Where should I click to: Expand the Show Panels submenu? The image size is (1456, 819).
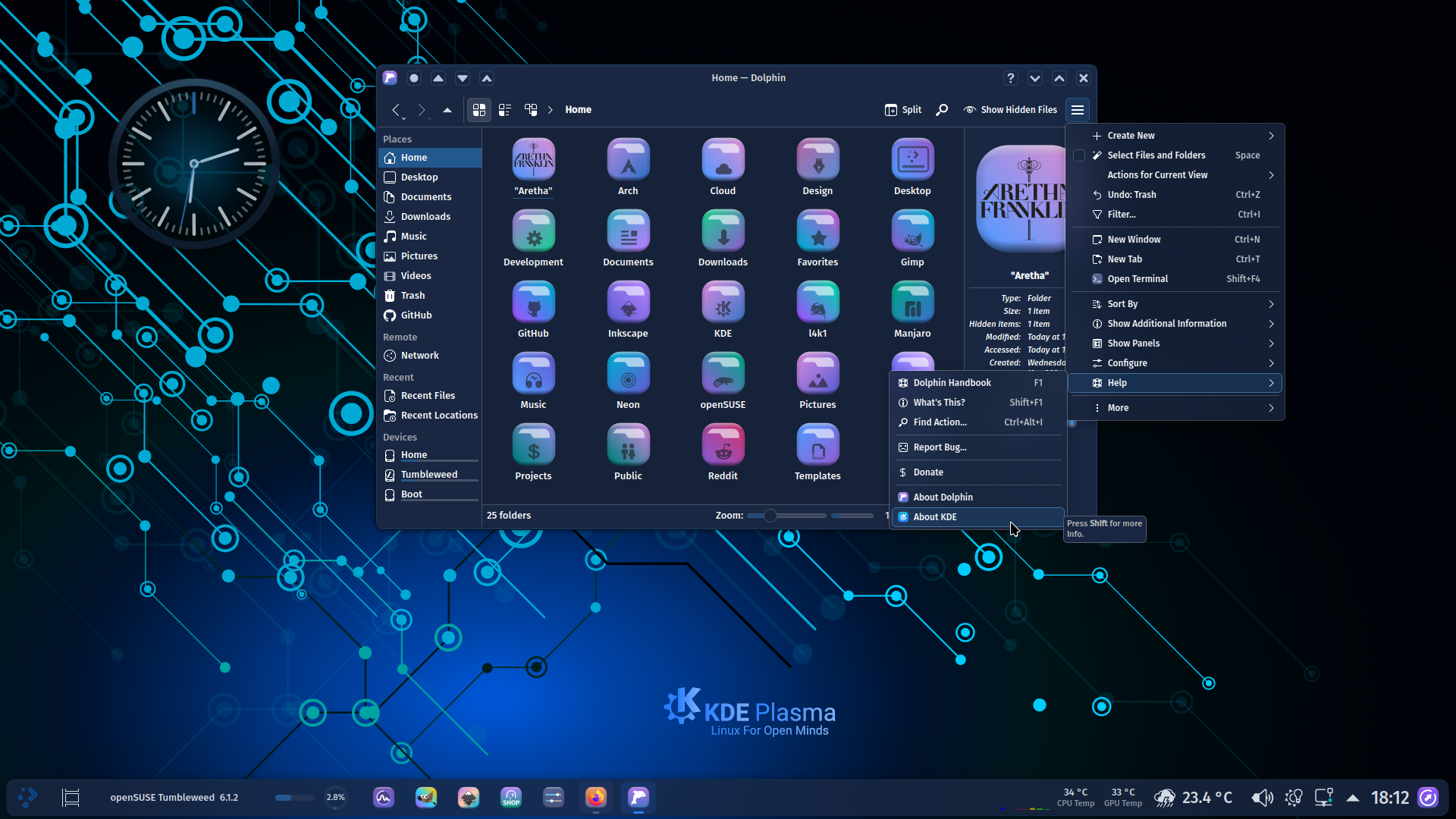coord(1175,344)
